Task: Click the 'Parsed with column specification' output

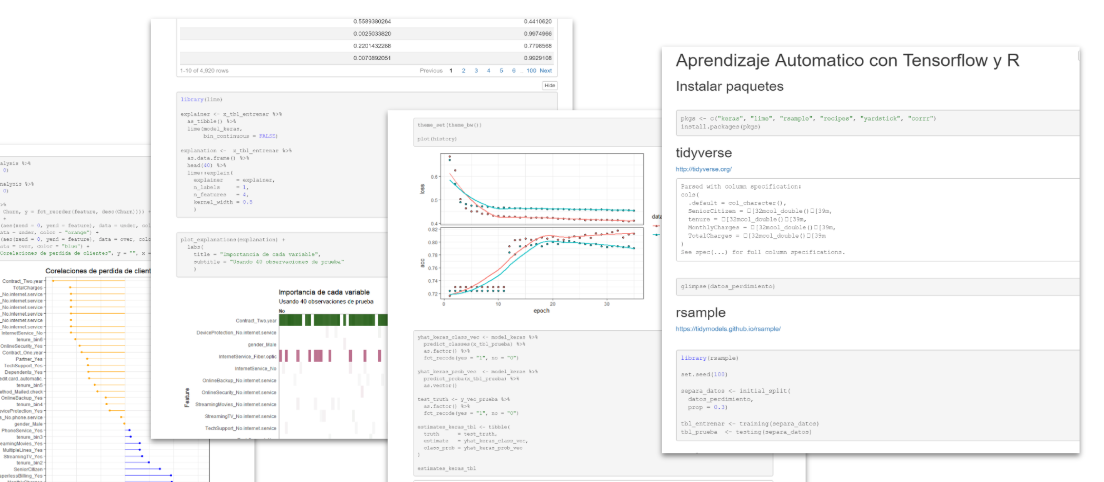Action: point(741,186)
